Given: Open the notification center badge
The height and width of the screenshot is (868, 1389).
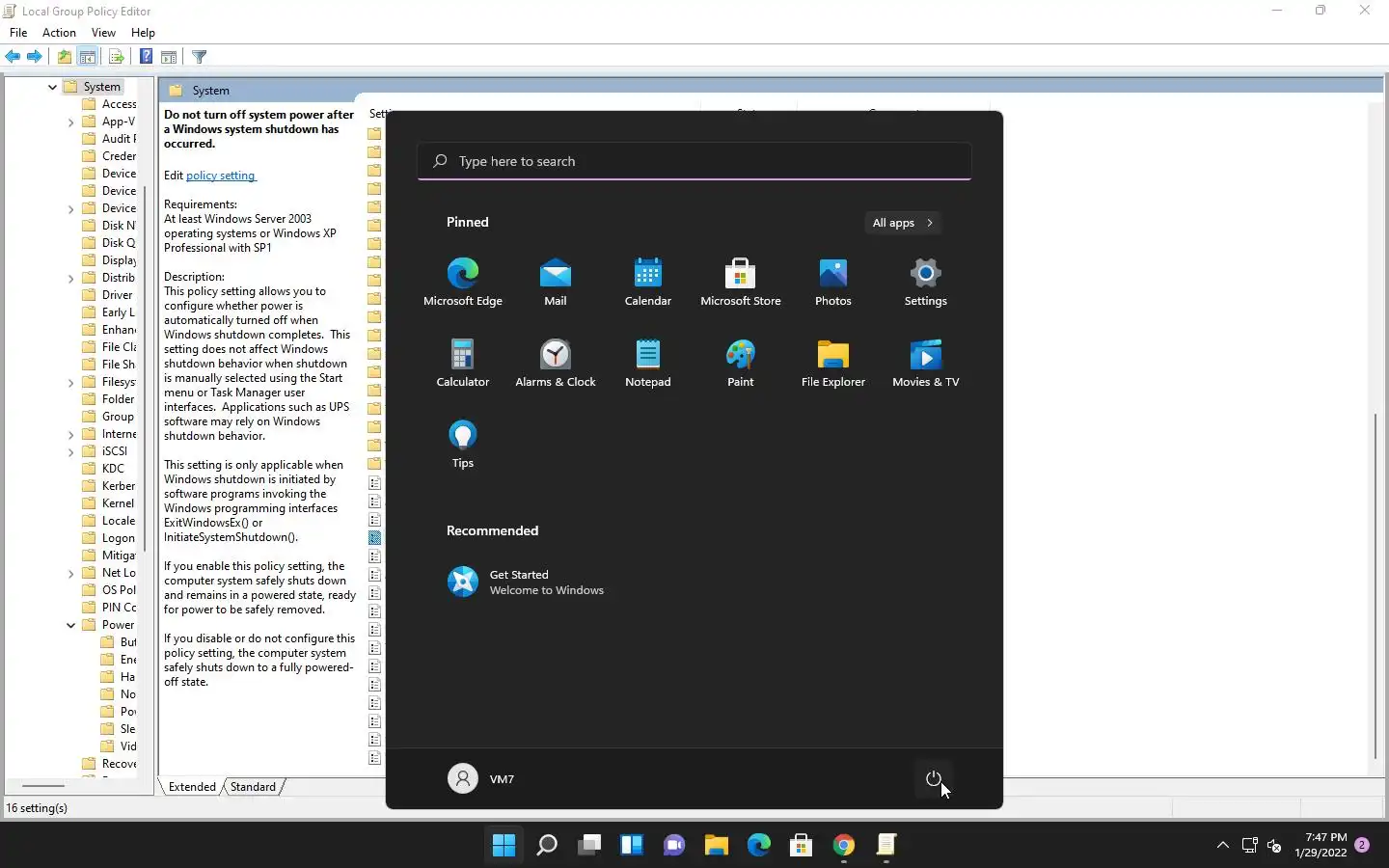Looking at the screenshot, I should coord(1362,845).
